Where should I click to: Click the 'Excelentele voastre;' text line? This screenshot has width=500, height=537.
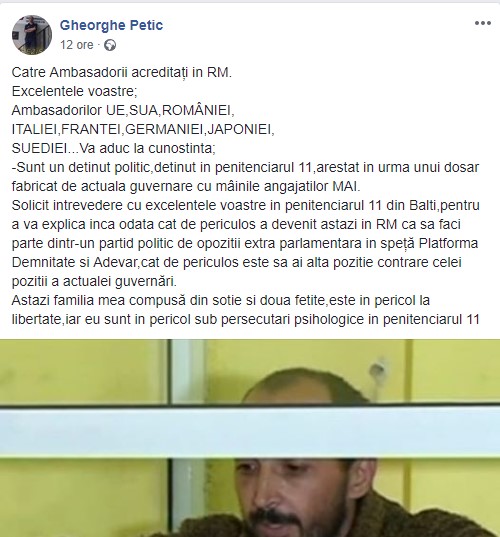[x=74, y=91]
